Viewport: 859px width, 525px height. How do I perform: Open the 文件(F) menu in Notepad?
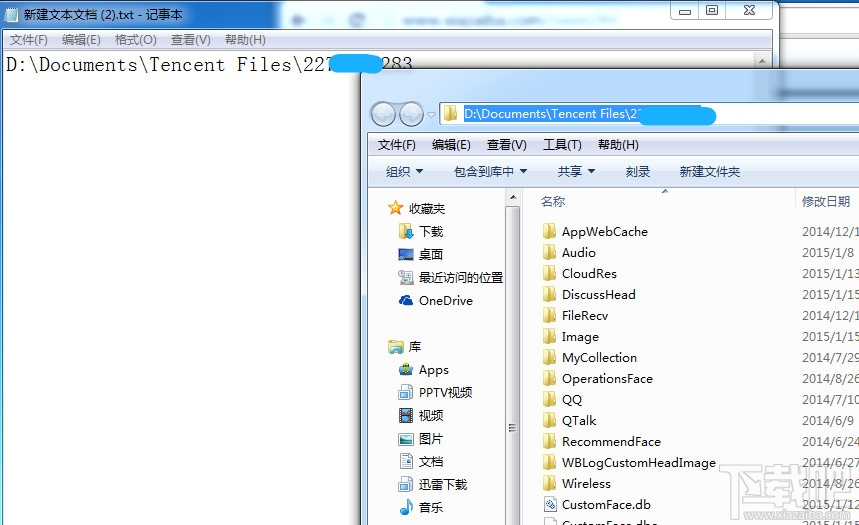pyautogui.click(x=28, y=40)
